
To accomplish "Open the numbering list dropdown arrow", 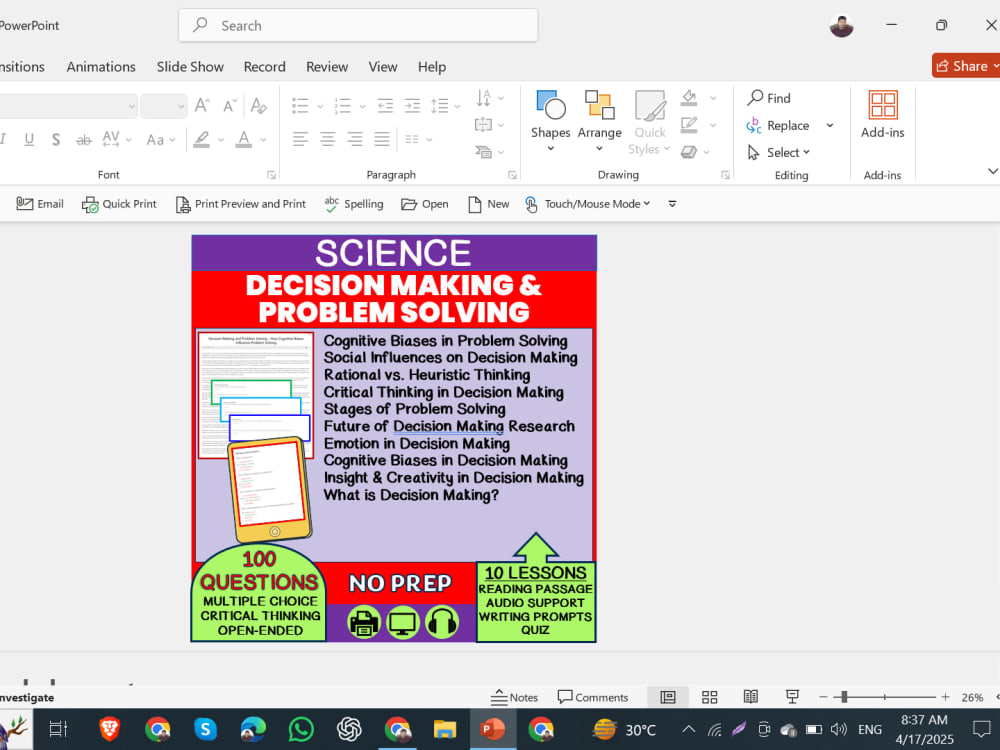I will (362, 106).
